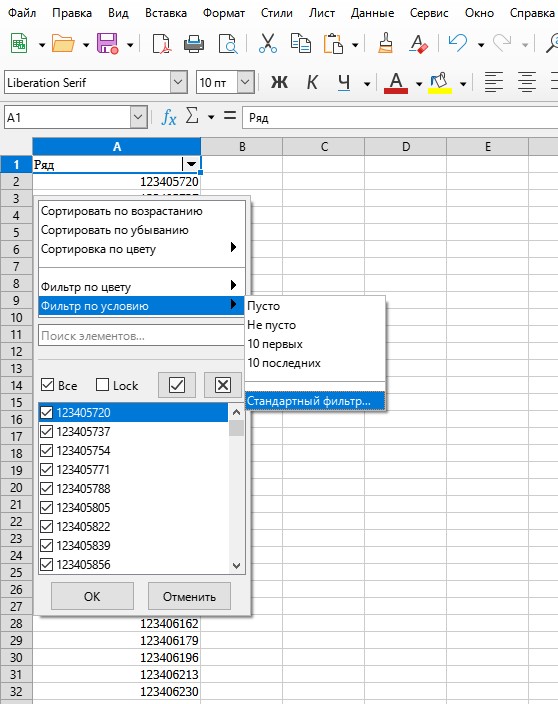
Task: Apply yellow background highlight color
Action: click(440, 83)
